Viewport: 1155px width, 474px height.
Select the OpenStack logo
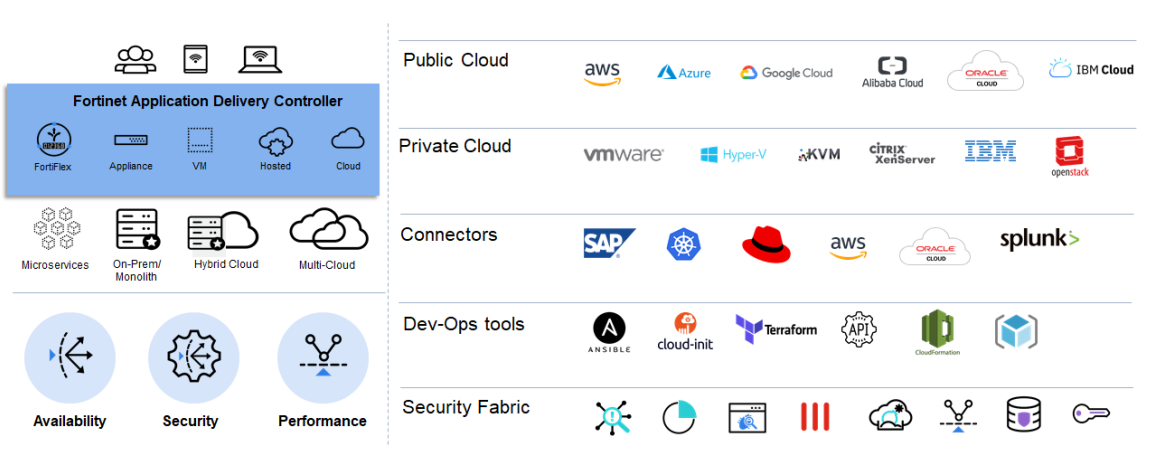1071,156
